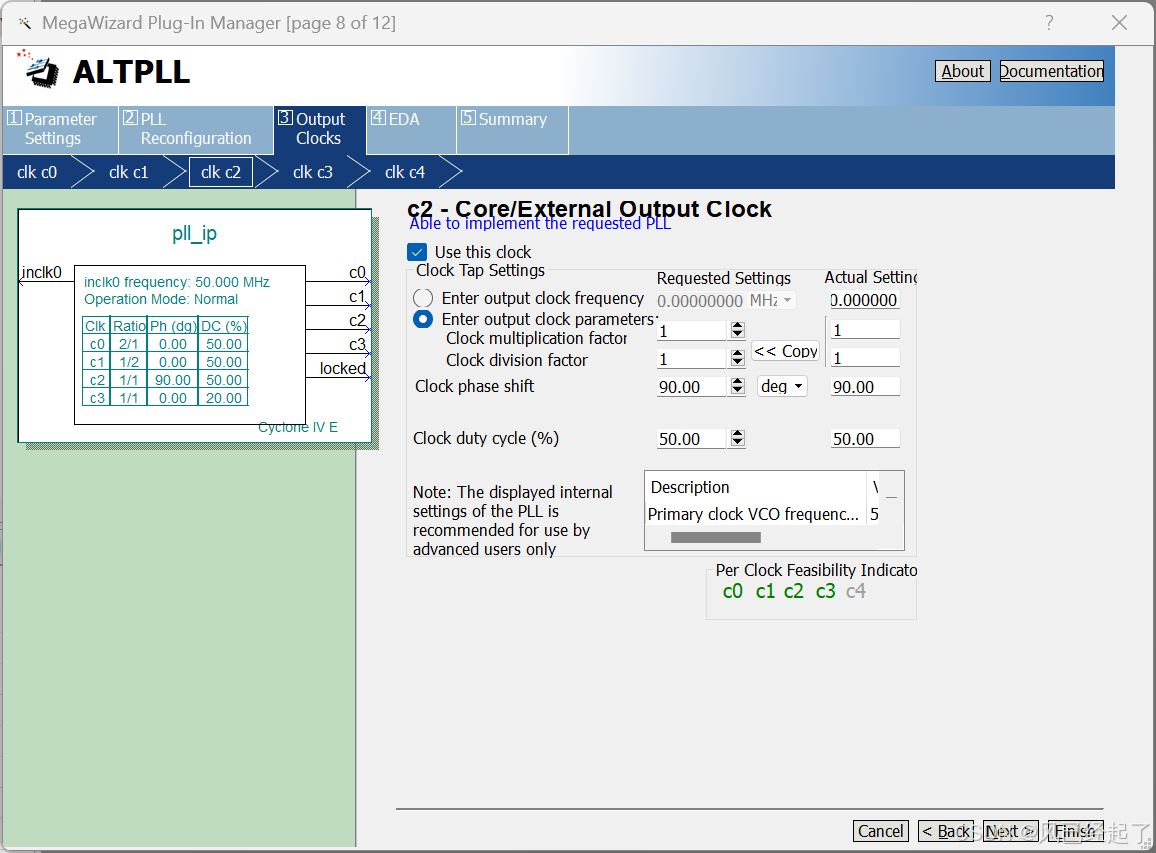Image resolution: width=1156 pixels, height=853 pixels.
Task: Go to clk c4 subpage
Action: coord(405,172)
